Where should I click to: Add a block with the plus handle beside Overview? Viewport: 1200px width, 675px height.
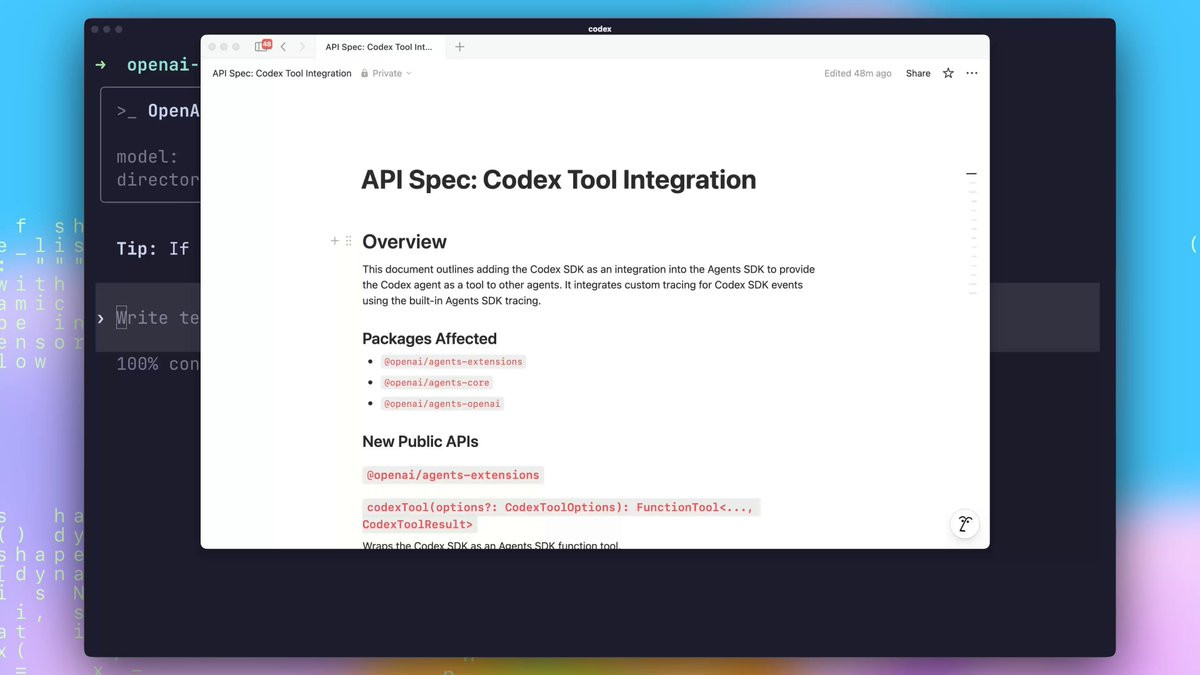pos(335,241)
